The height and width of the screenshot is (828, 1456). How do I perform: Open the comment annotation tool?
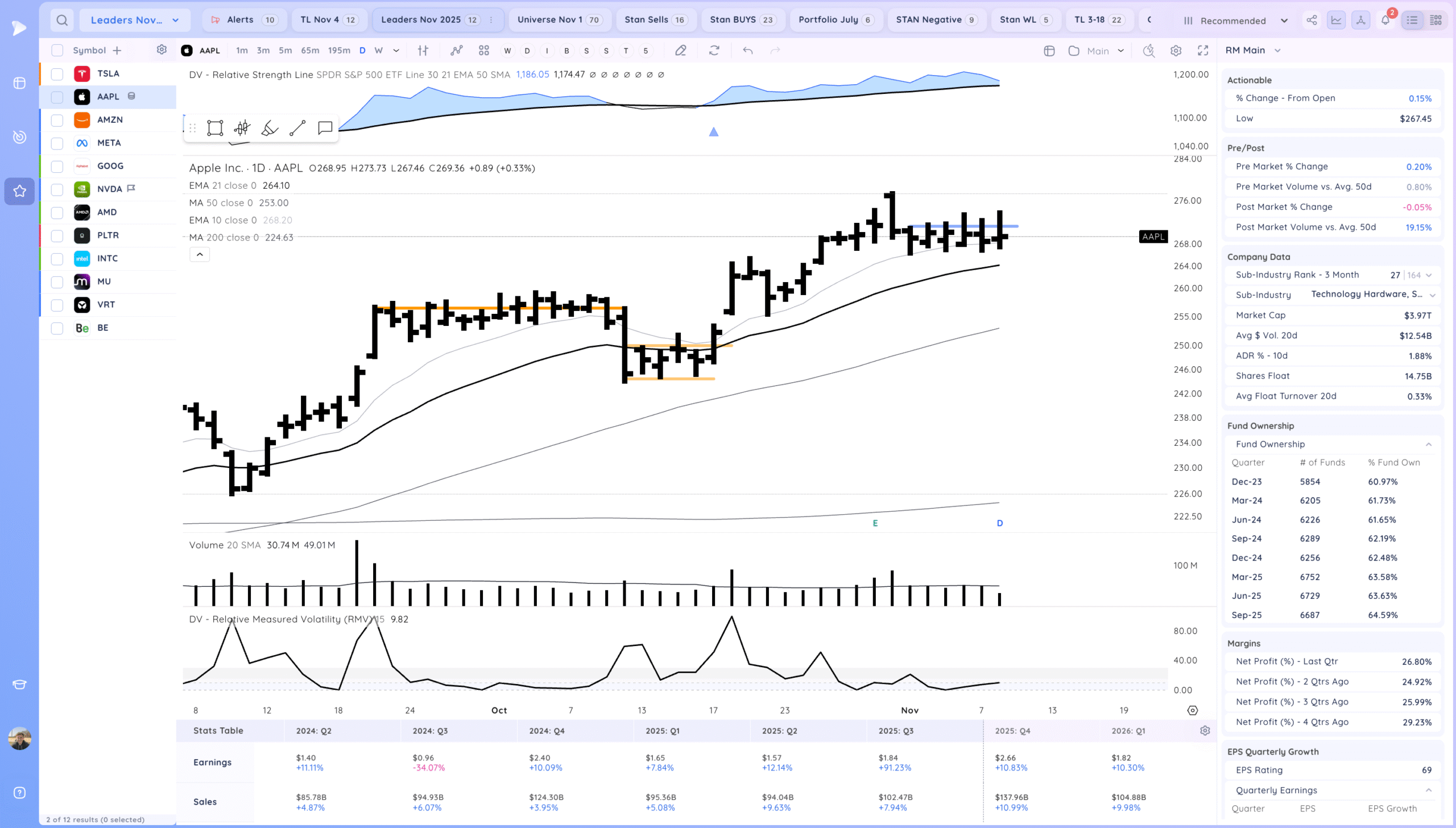tap(325, 128)
